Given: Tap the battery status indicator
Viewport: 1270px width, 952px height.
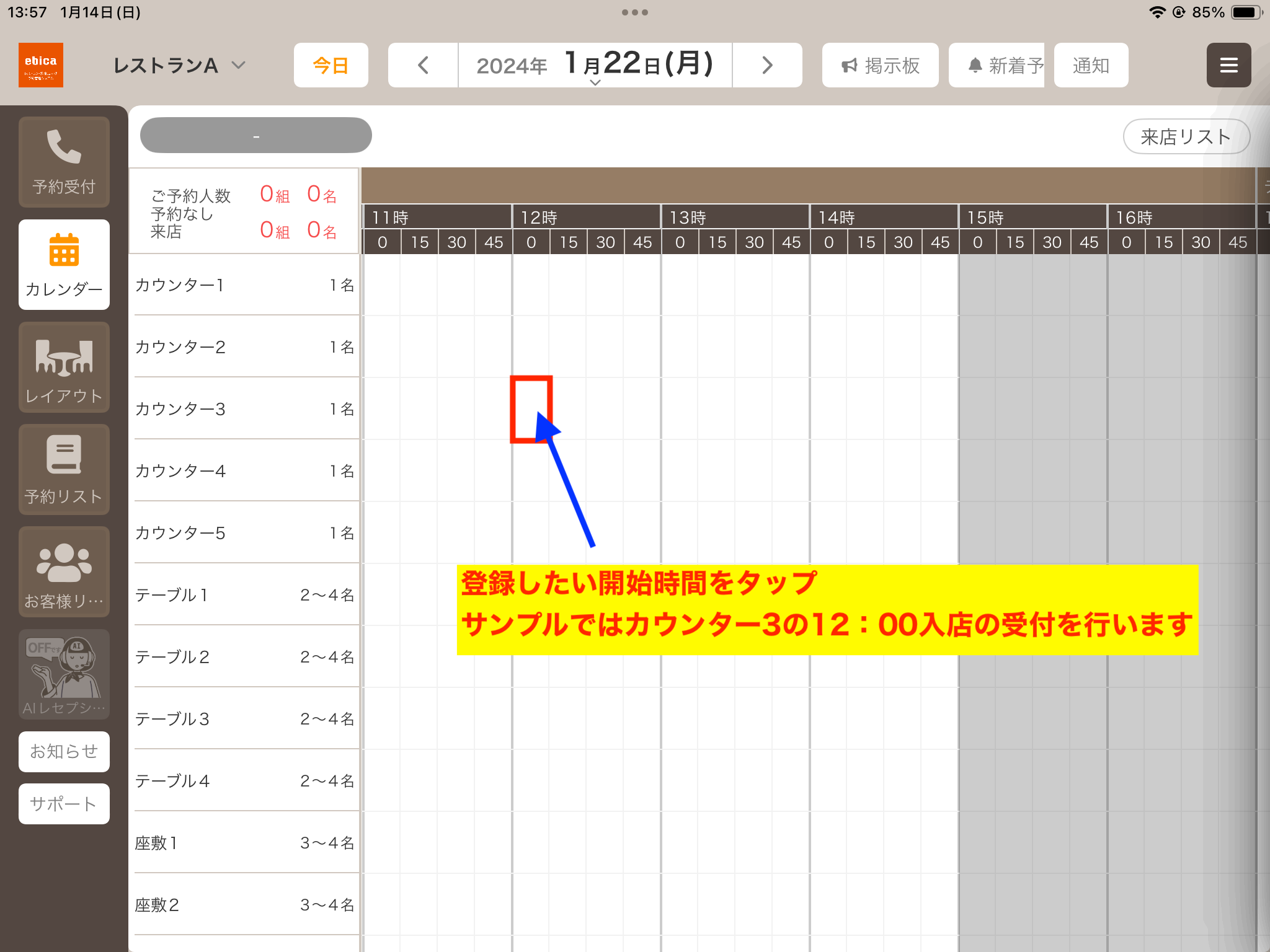Looking at the screenshot, I should coord(1247,12).
